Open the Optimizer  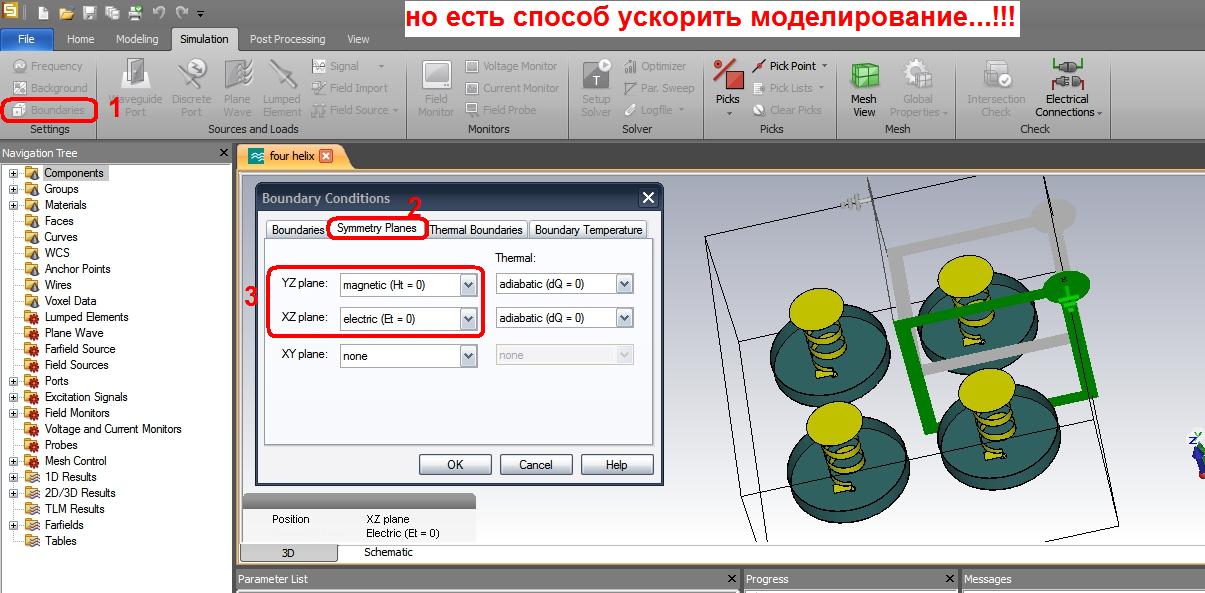coord(655,66)
